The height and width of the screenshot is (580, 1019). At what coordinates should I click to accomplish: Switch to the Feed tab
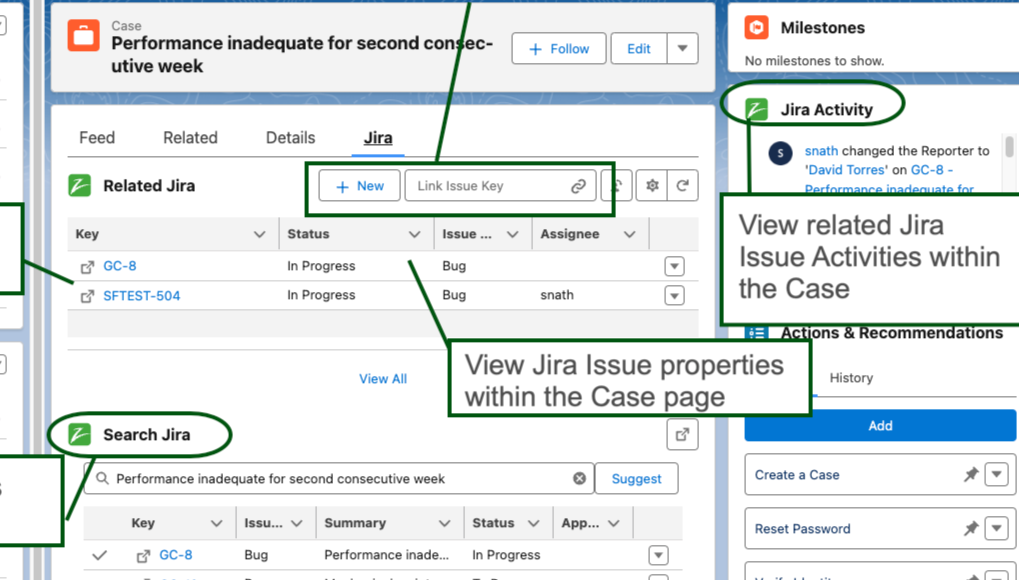click(x=96, y=137)
